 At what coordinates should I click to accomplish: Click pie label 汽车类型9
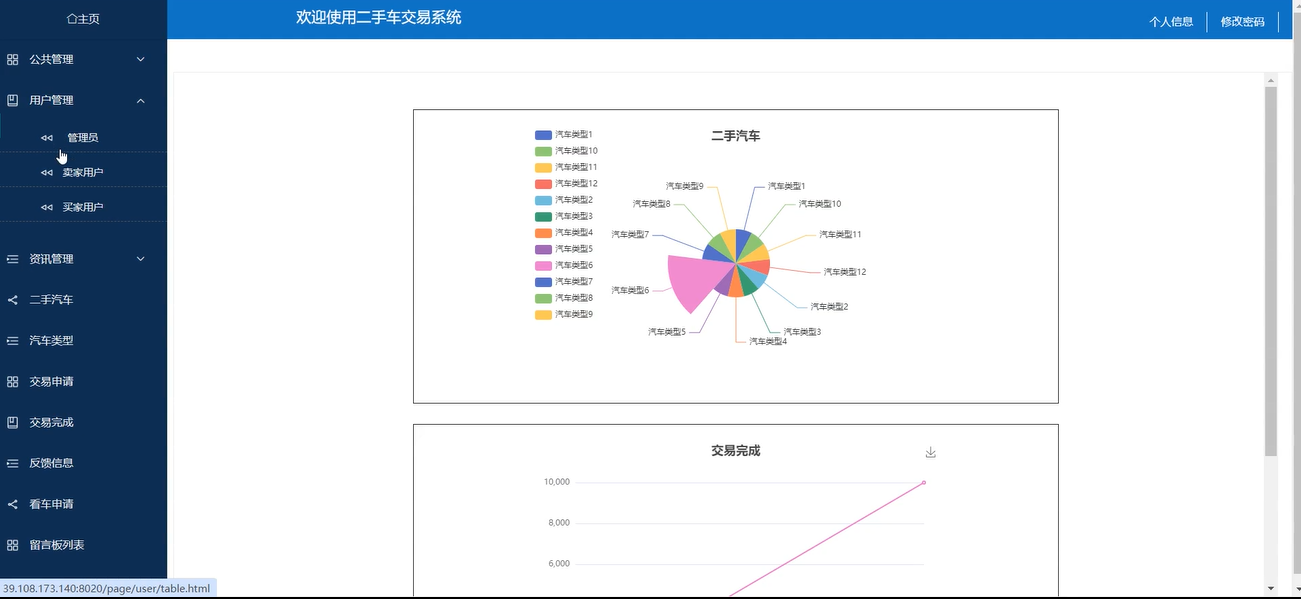(x=685, y=186)
